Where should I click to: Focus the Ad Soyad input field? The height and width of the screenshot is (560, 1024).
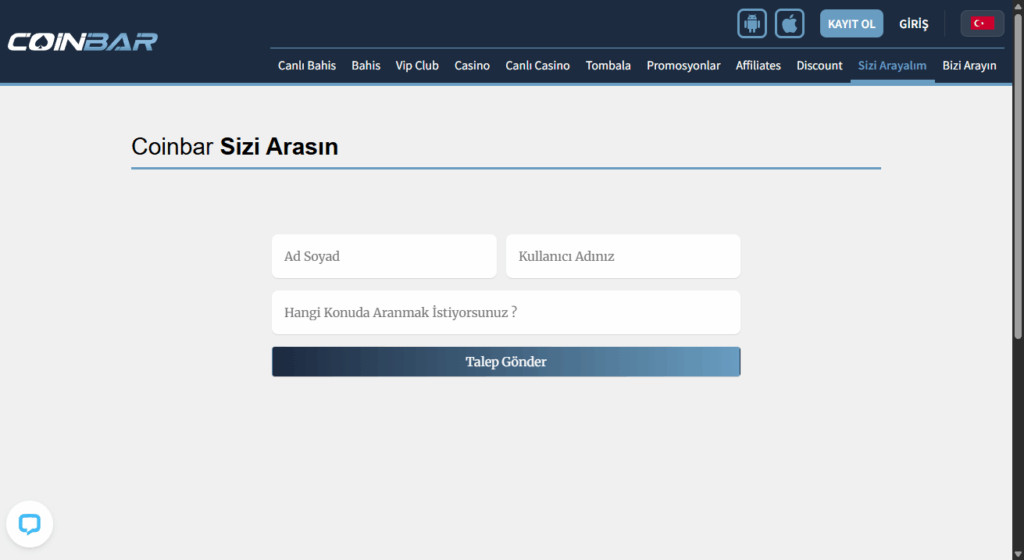[x=384, y=257]
